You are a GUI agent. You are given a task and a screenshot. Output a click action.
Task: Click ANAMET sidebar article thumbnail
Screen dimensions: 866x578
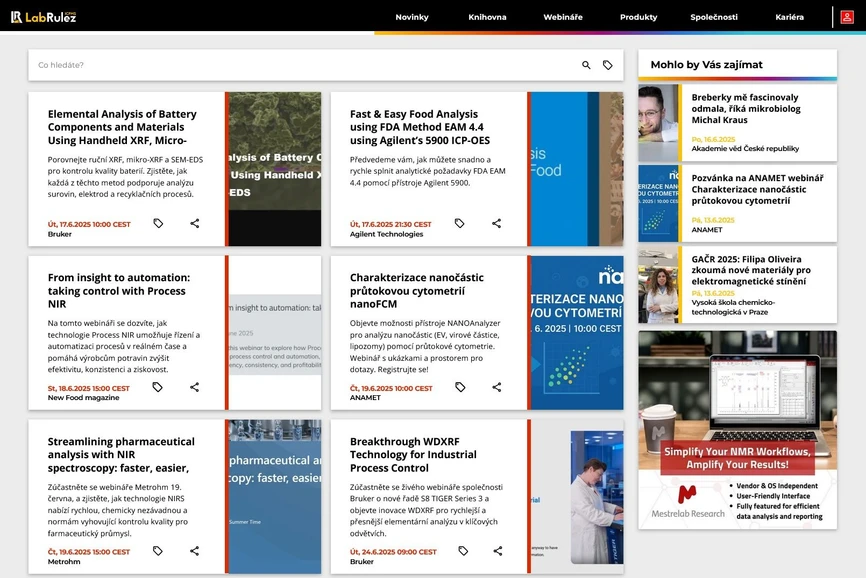click(658, 203)
